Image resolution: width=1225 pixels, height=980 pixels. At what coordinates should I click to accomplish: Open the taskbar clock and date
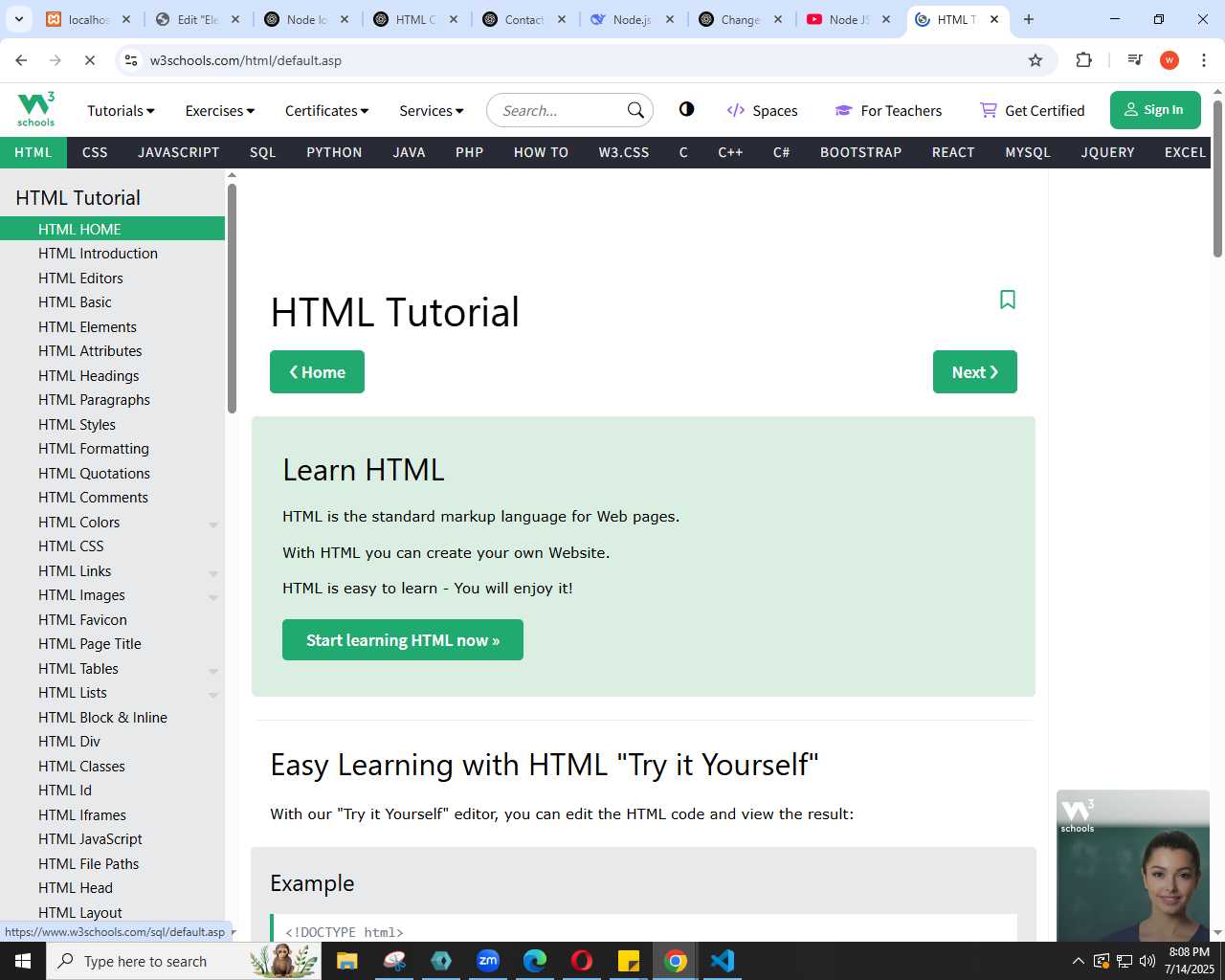1189,961
